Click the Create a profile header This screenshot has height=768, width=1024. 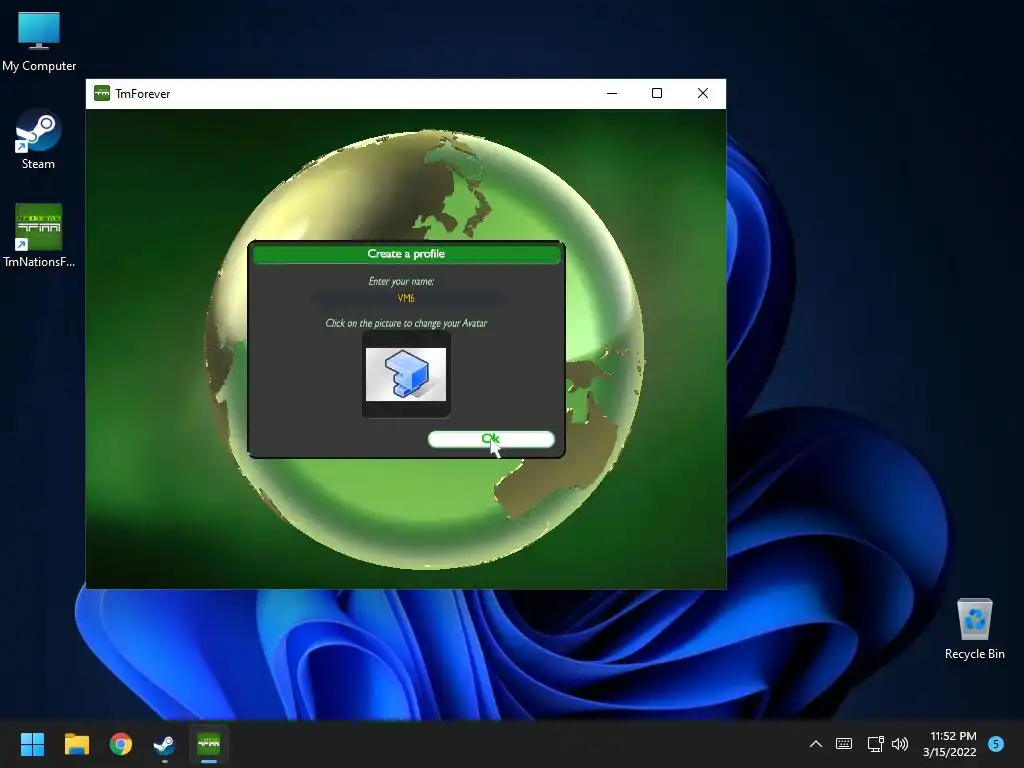pos(406,254)
